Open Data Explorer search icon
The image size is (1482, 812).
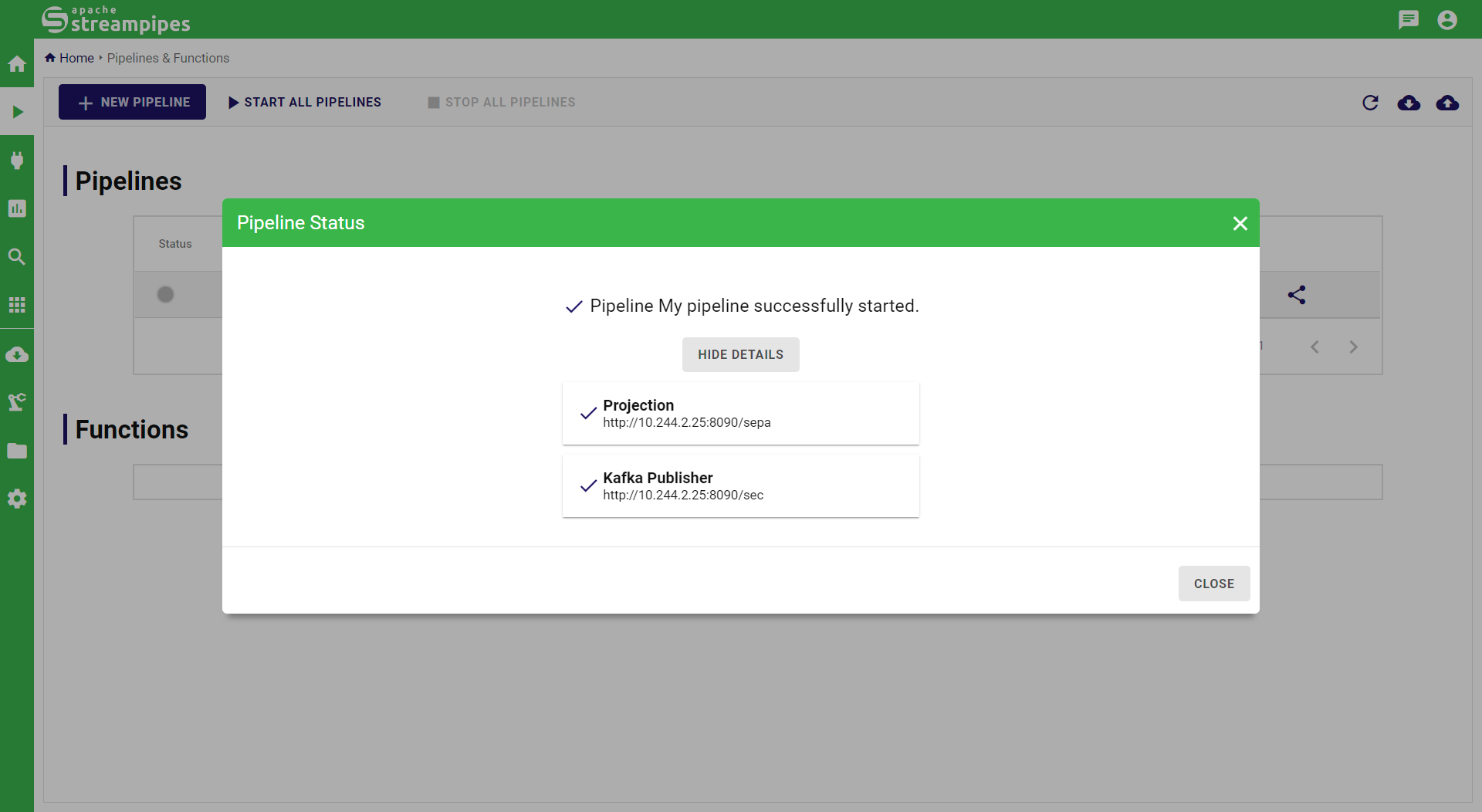[17, 257]
